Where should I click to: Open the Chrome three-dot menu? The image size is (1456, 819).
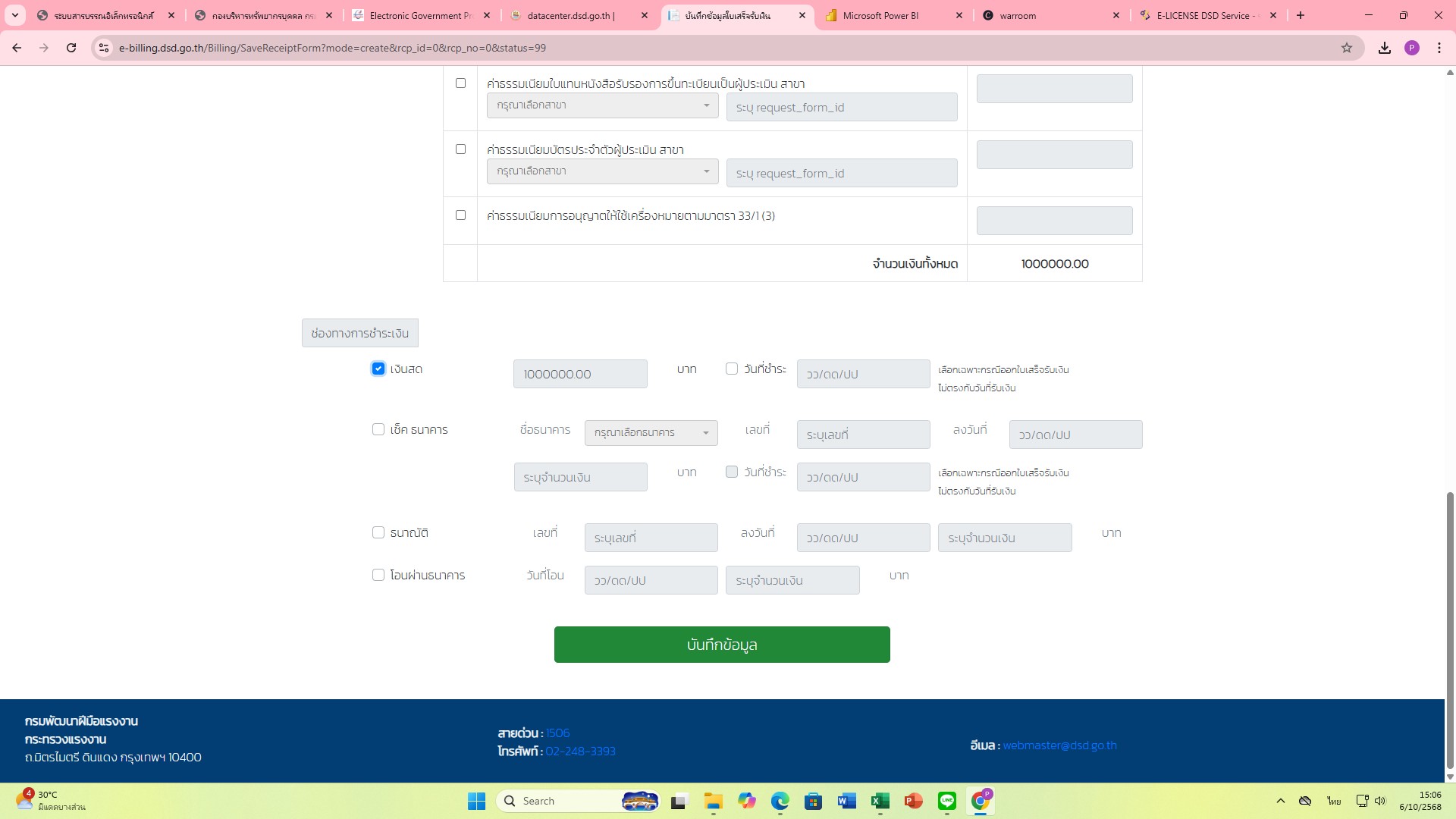pos(1439,48)
